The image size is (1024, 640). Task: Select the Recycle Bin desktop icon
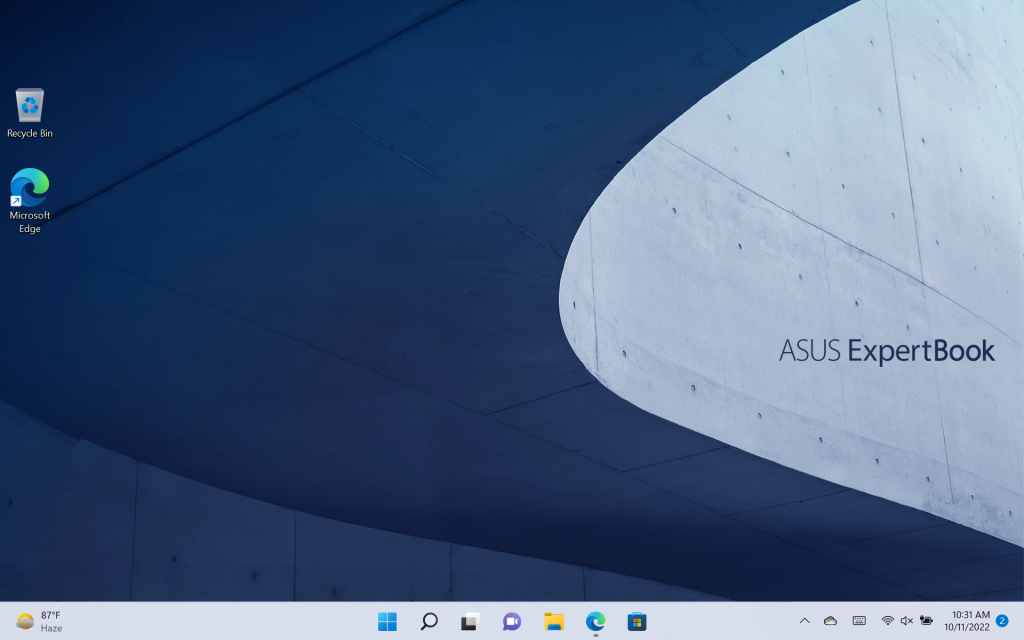pyautogui.click(x=29, y=113)
